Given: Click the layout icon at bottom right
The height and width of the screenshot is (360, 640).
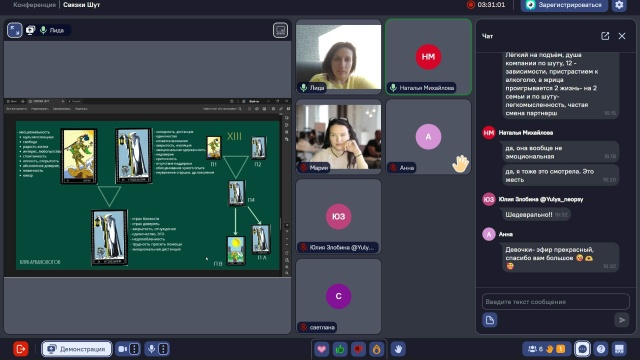Looking at the screenshot, I should point(619,349).
